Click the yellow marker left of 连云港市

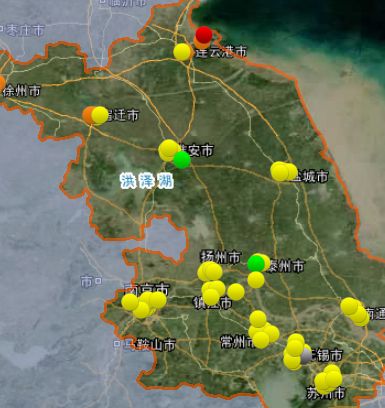(182, 52)
